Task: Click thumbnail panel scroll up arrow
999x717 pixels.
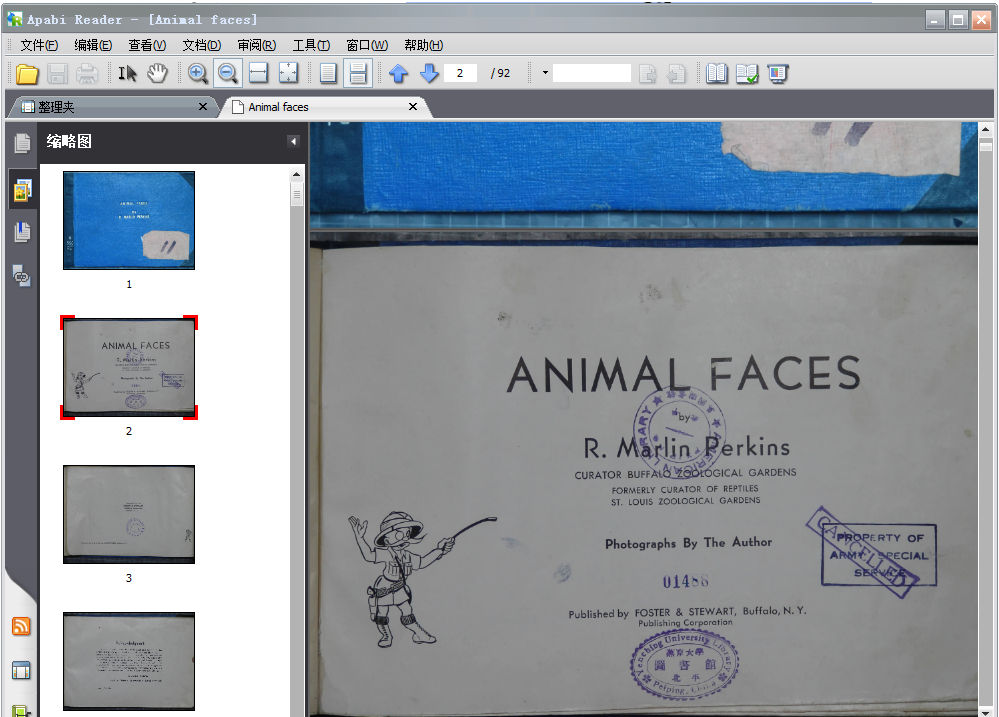Action: click(296, 175)
